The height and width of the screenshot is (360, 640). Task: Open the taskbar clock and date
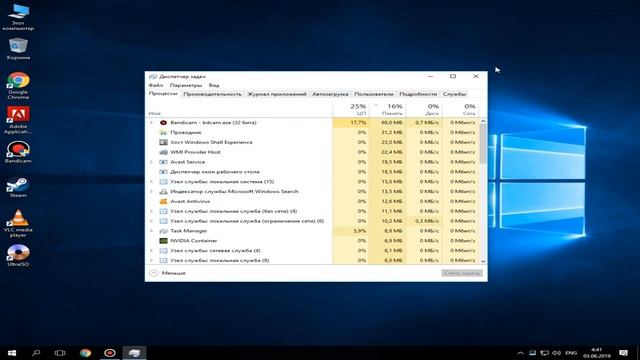597,353
